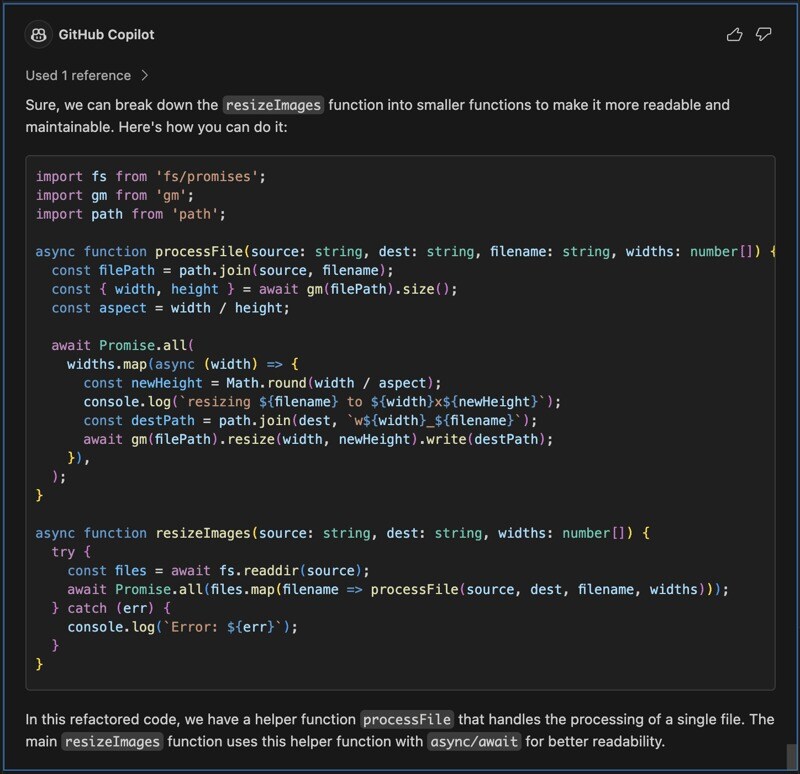
Task: Click the processFile function signature line
Action: click(405, 252)
